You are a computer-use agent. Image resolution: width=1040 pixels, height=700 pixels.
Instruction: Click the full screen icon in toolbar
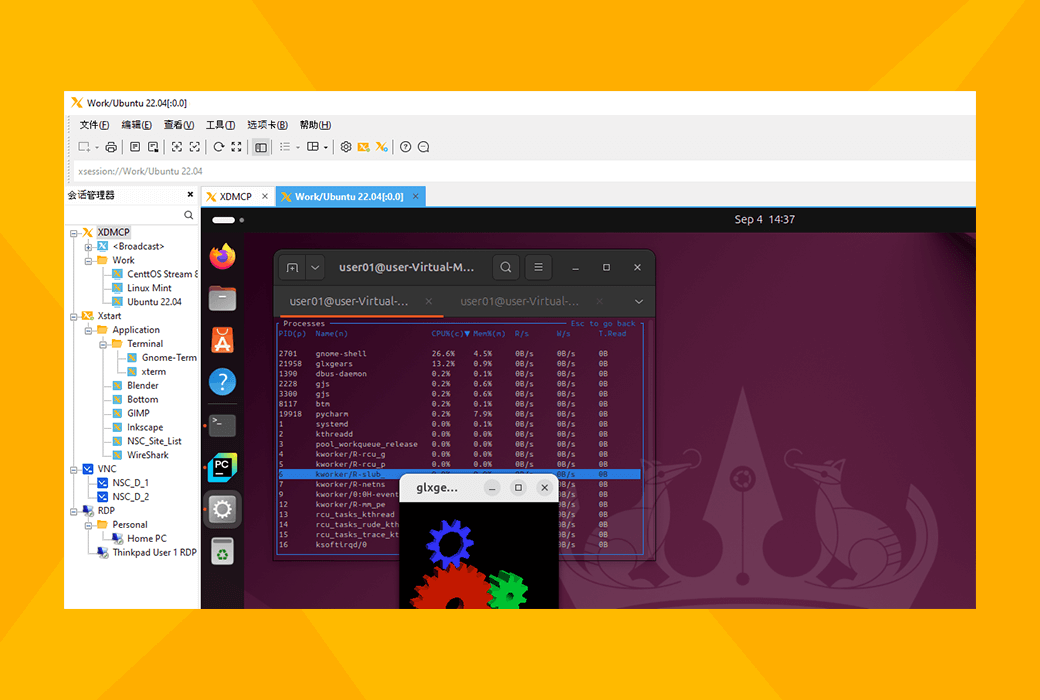click(x=236, y=147)
